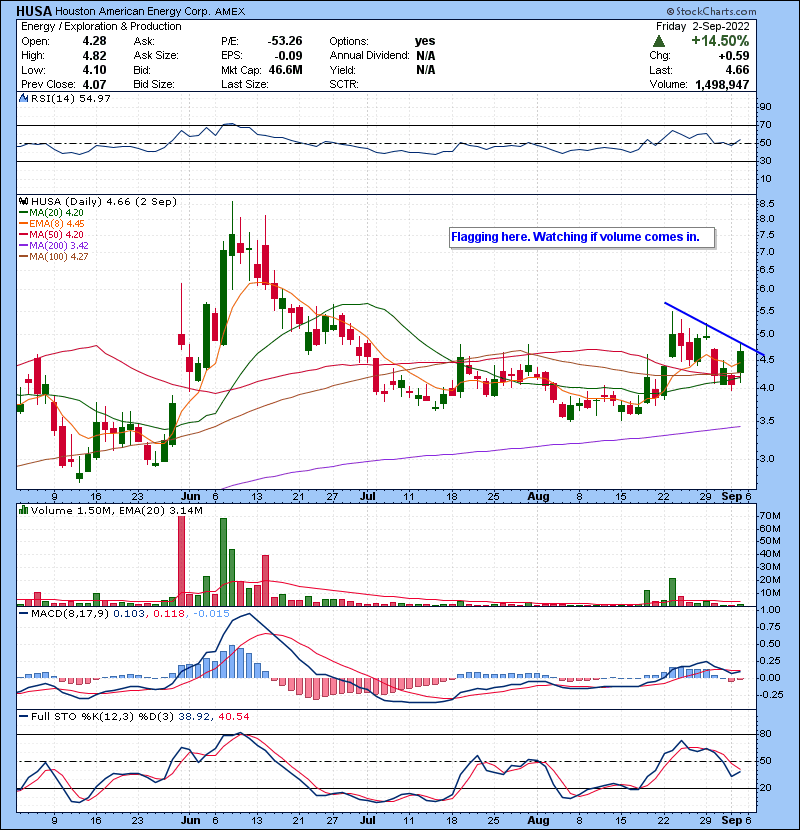
Task: Click the MA(50) 4.20 legend entry
Action: click(x=51, y=234)
